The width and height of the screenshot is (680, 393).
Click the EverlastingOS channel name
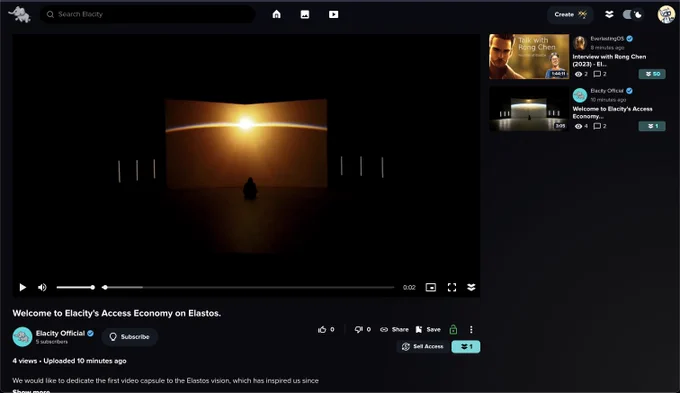(607, 39)
